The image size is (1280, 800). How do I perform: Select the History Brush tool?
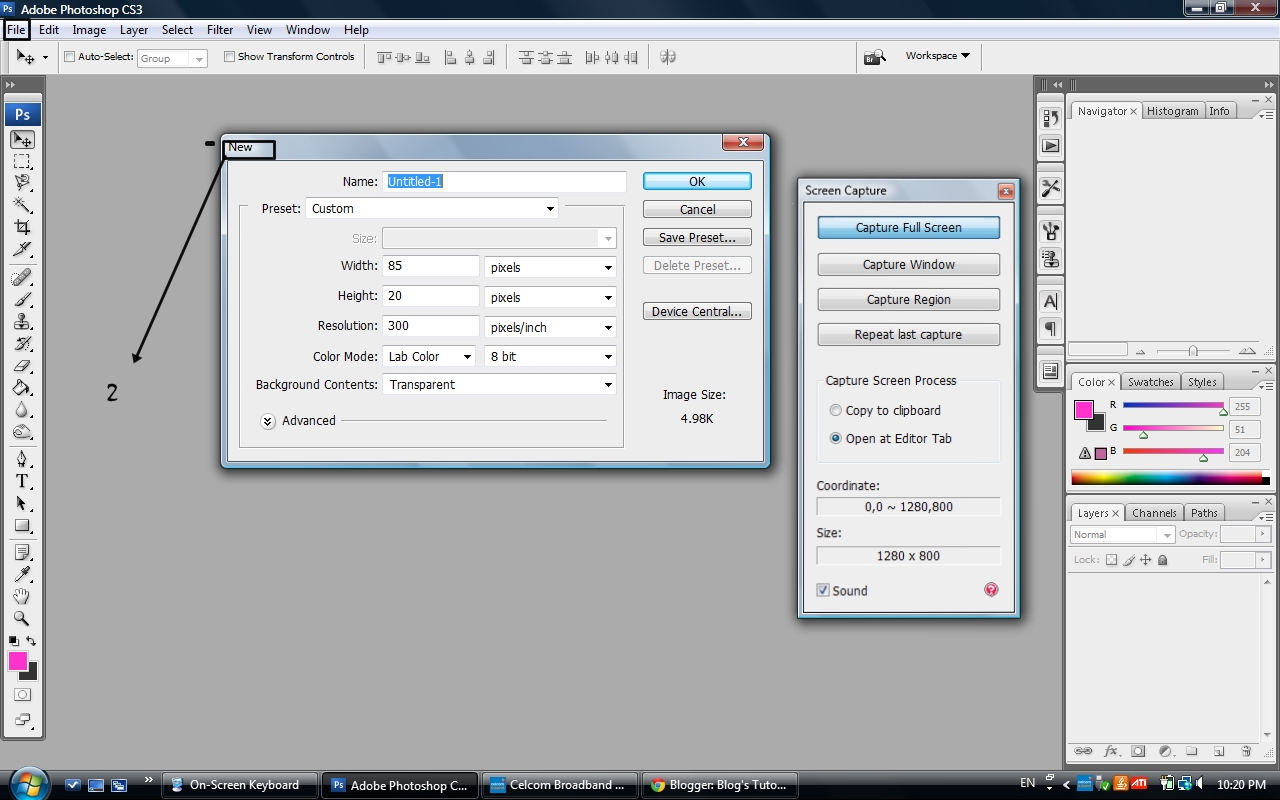[x=22, y=343]
